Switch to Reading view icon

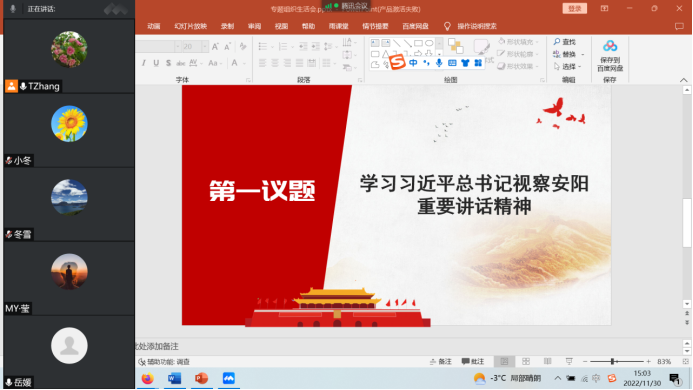(547, 361)
